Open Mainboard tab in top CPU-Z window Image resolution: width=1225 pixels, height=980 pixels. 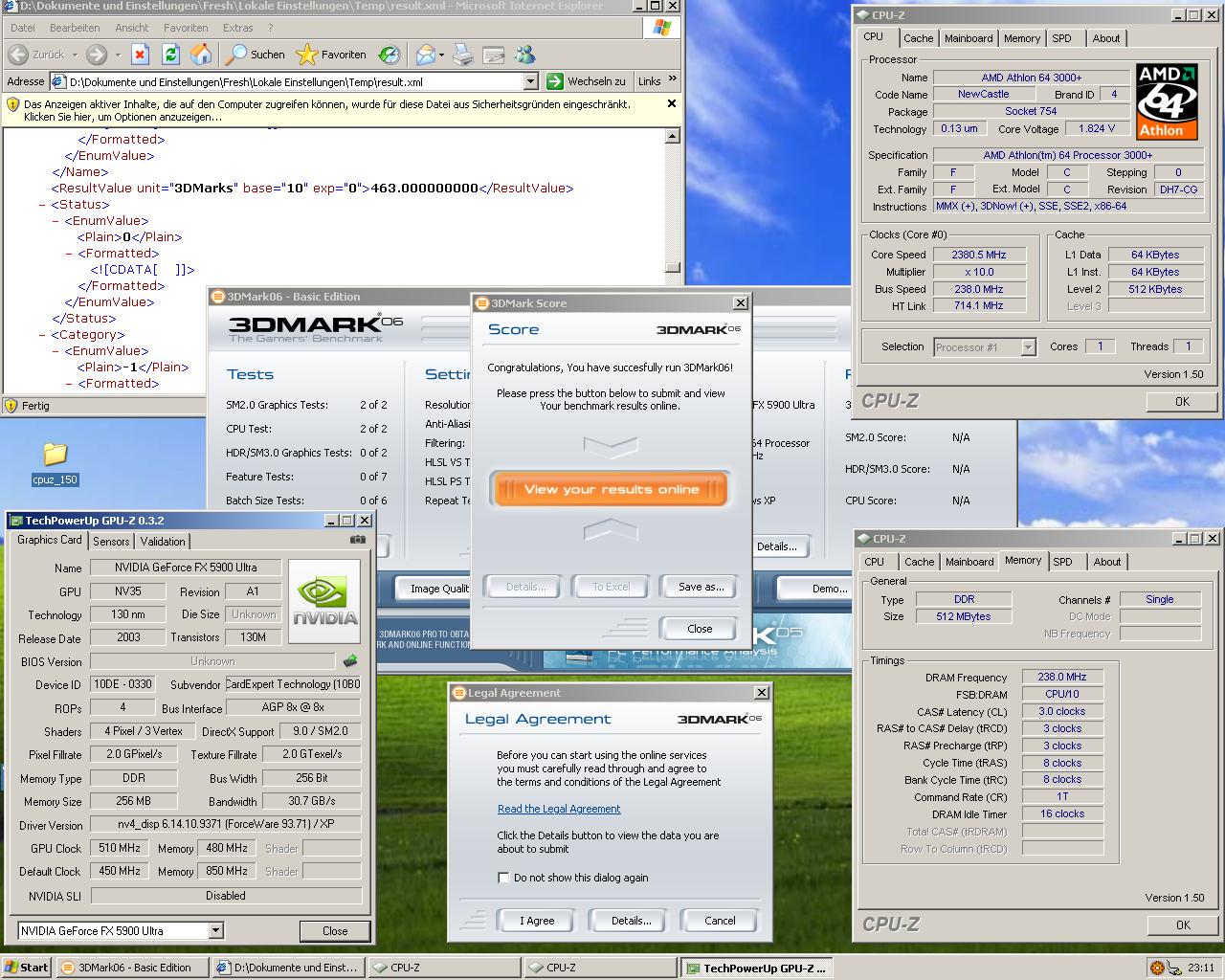pos(969,38)
